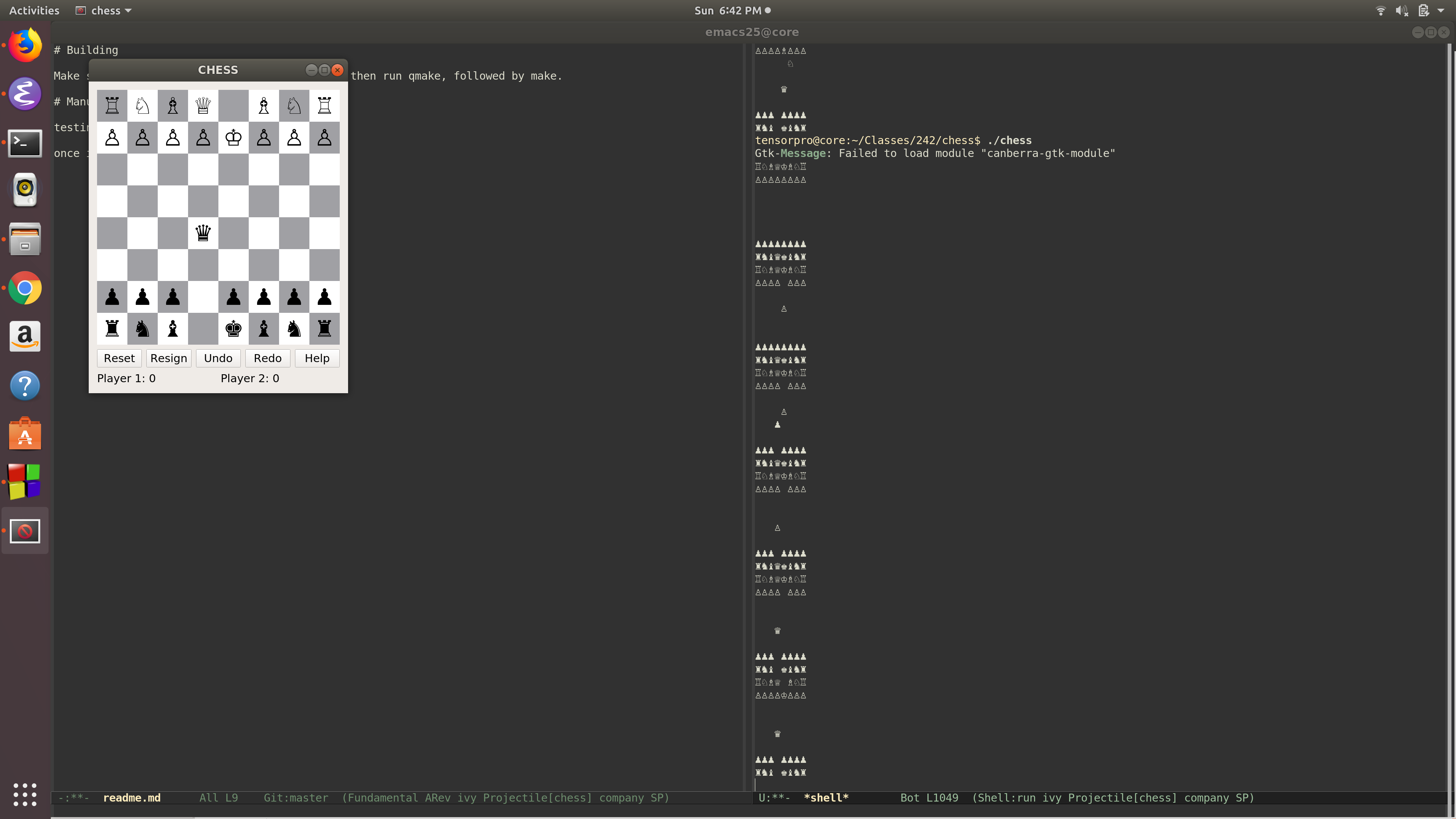Viewport: 1456px width, 819px height.
Task: Open Google Chrome from the dock
Action: point(25,288)
